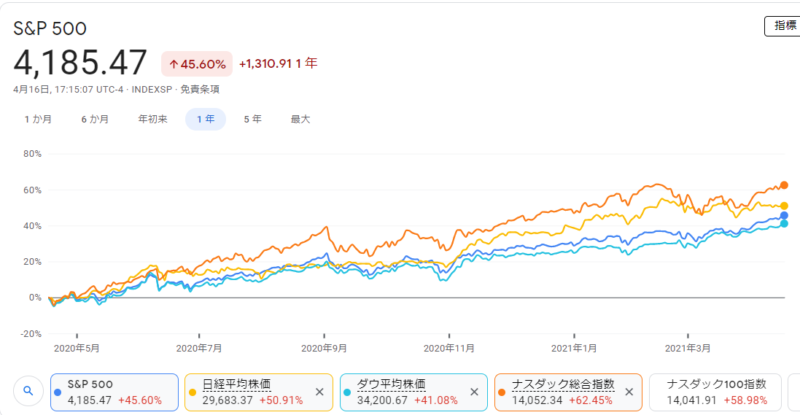
Task: Click the 29,683.37 Nikkei price
Action: pyautogui.click(x=228, y=401)
